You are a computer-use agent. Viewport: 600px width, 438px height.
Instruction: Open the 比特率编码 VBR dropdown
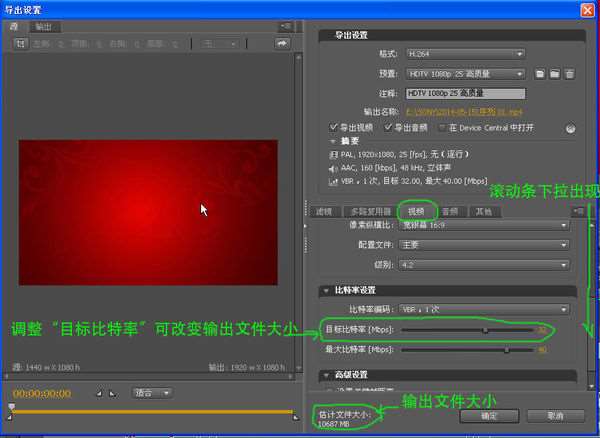[484, 309]
